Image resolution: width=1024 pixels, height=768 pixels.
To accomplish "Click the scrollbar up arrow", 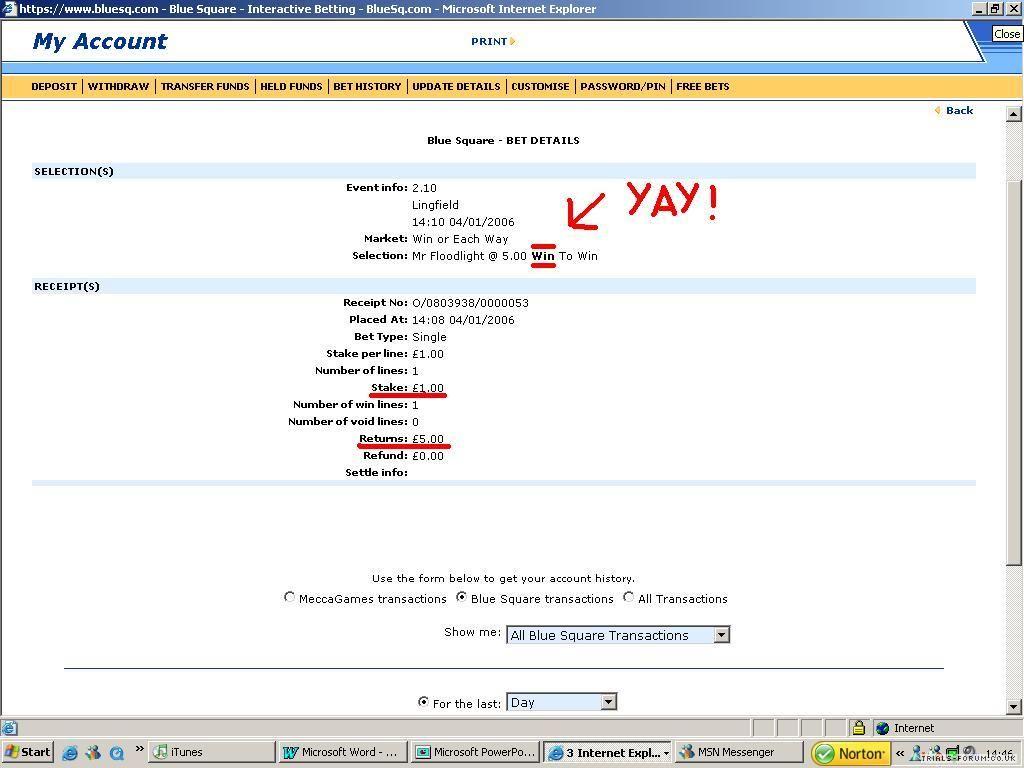I will point(1014,114).
